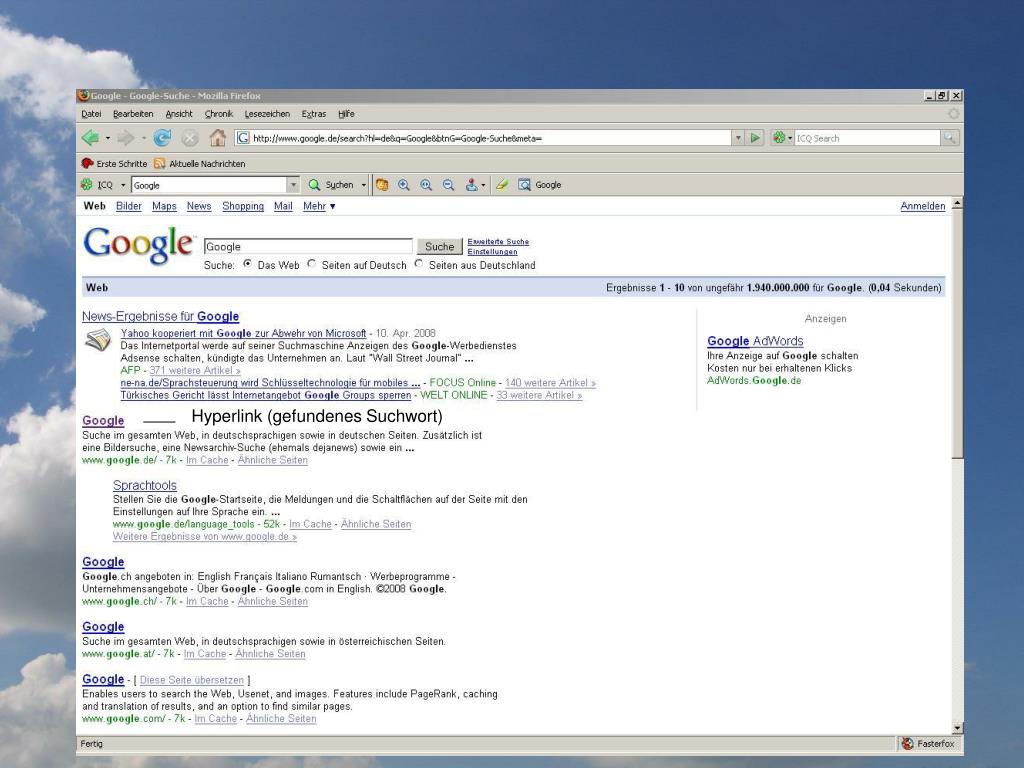Open the Maps link on Google
1024x768 pixels.
pos(164,206)
